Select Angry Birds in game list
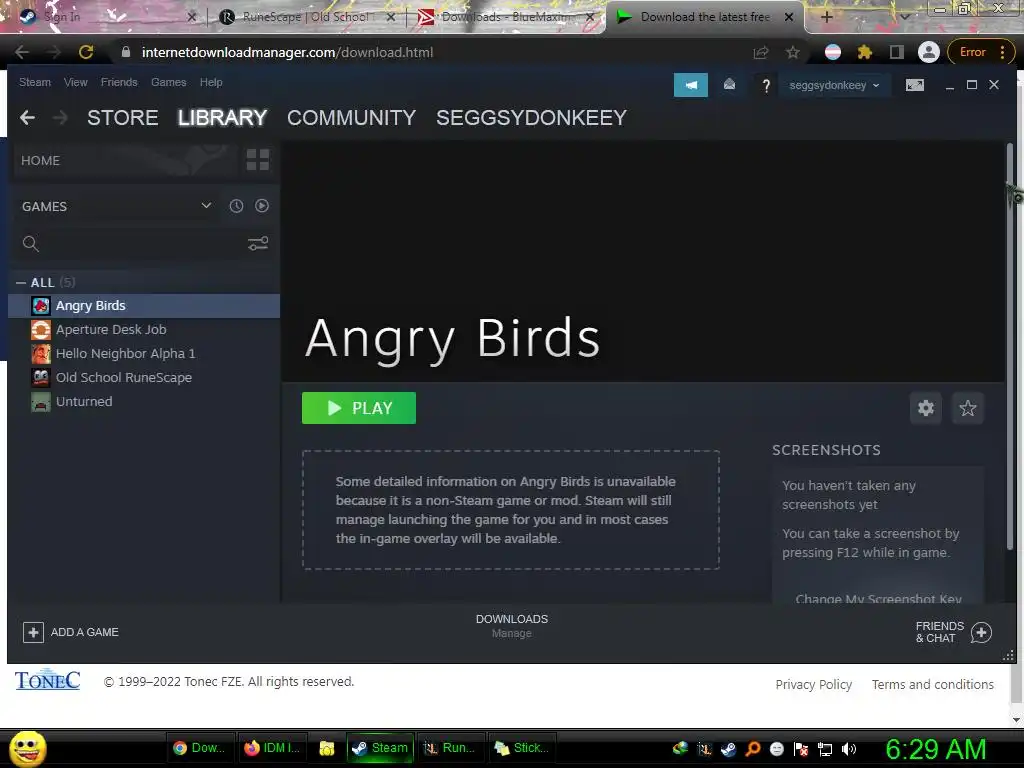This screenshot has width=1024, height=768. click(144, 306)
